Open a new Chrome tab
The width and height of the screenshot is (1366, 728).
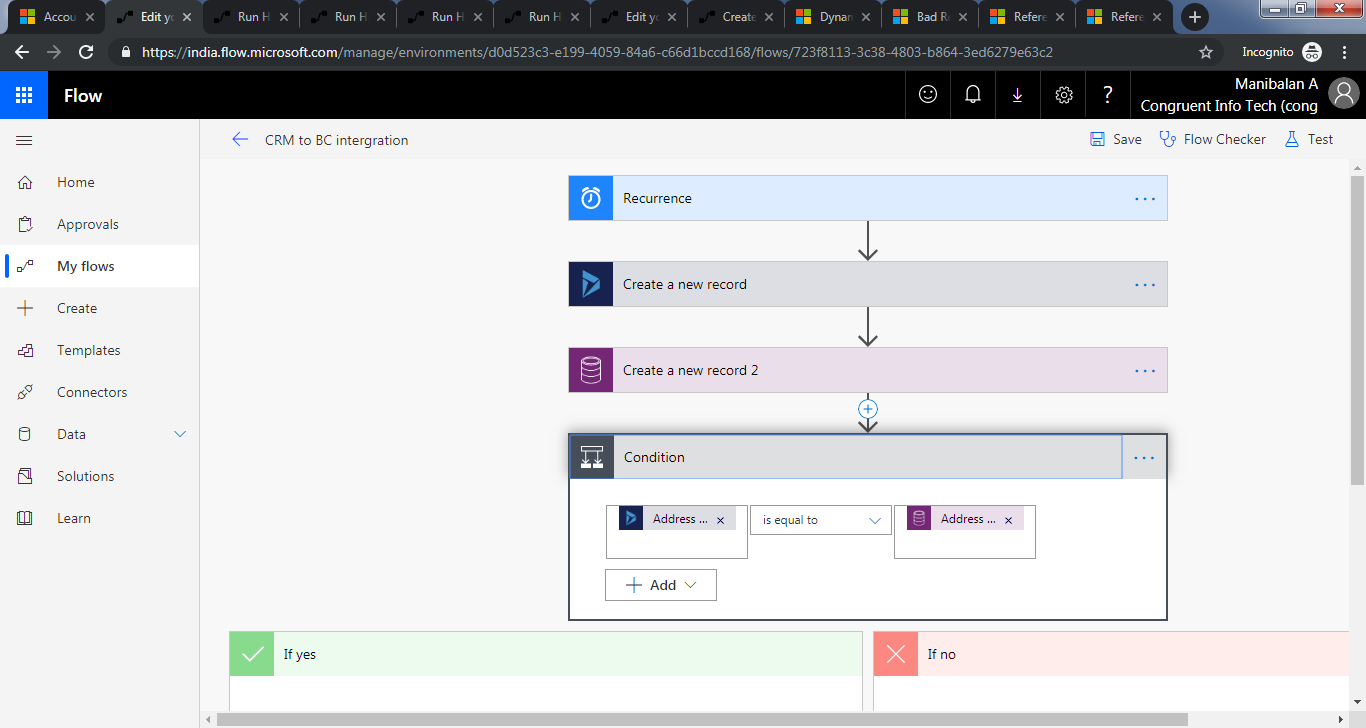1194,17
